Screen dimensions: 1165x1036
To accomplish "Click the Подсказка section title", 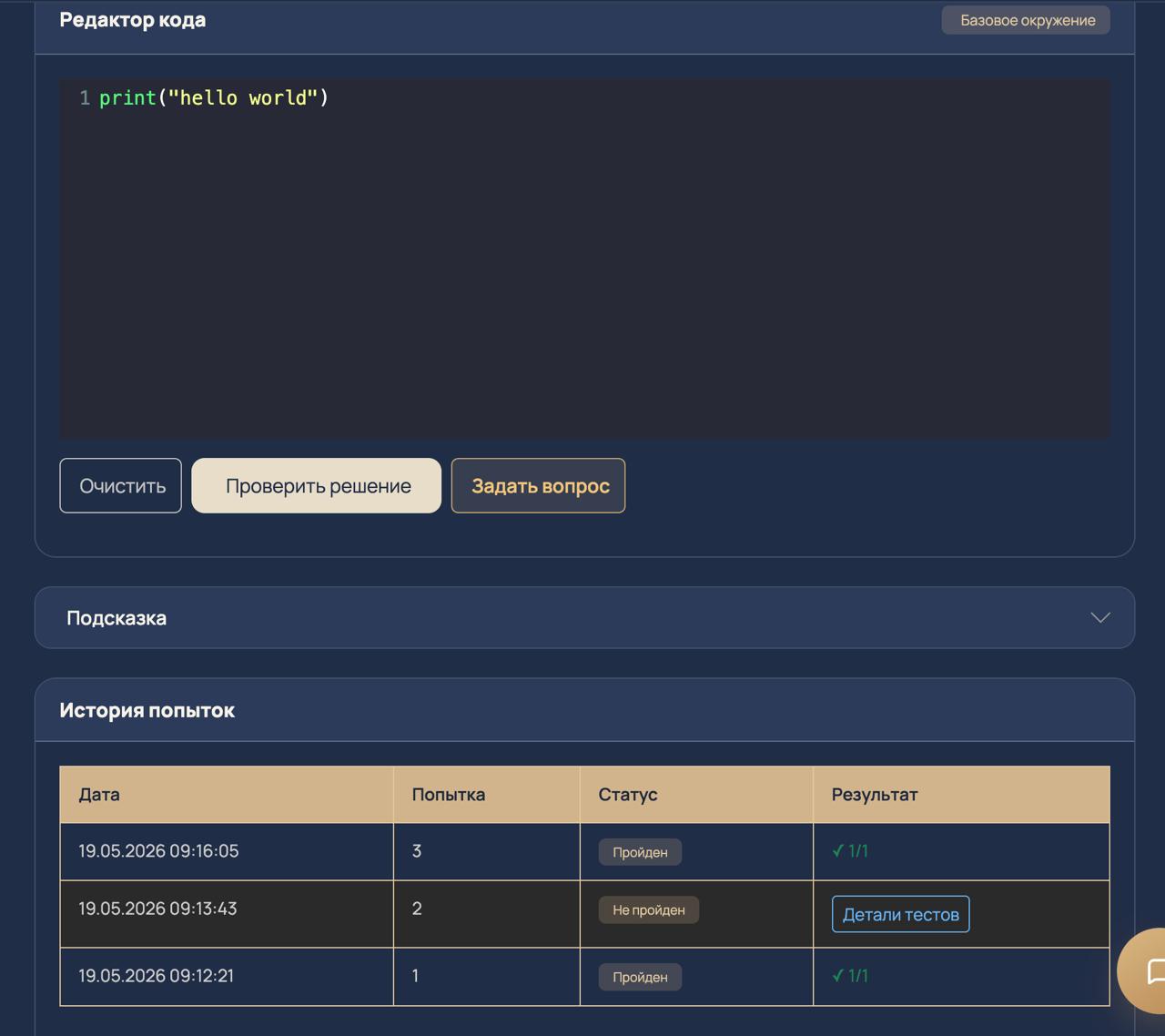I will point(116,617).
